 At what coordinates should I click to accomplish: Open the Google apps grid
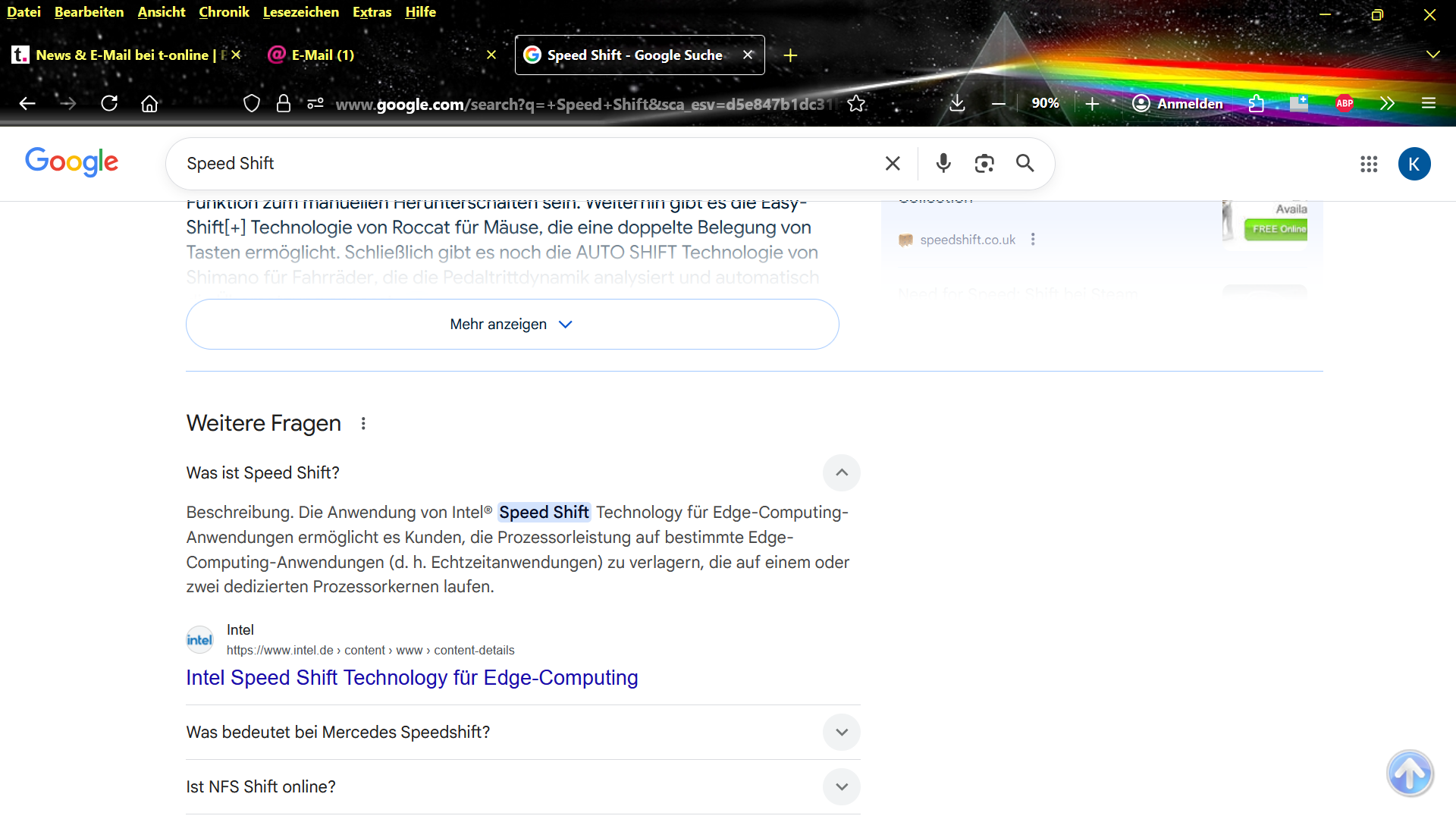point(1369,164)
